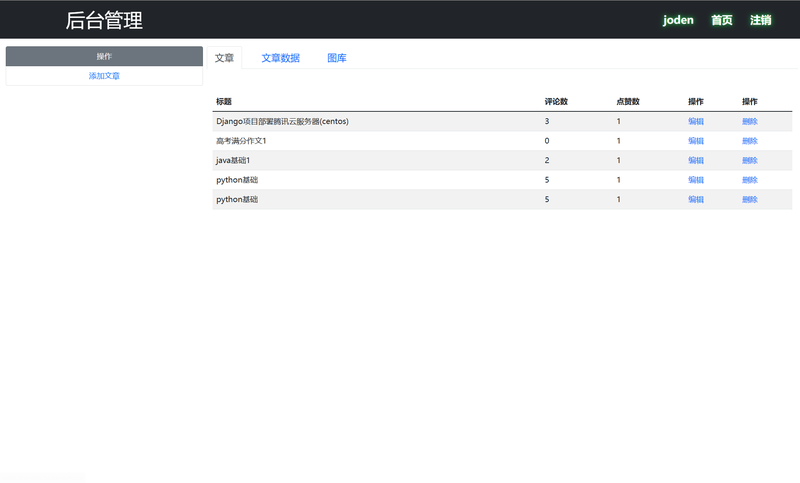
Task: Delete the java基础1 article
Action: point(749,160)
